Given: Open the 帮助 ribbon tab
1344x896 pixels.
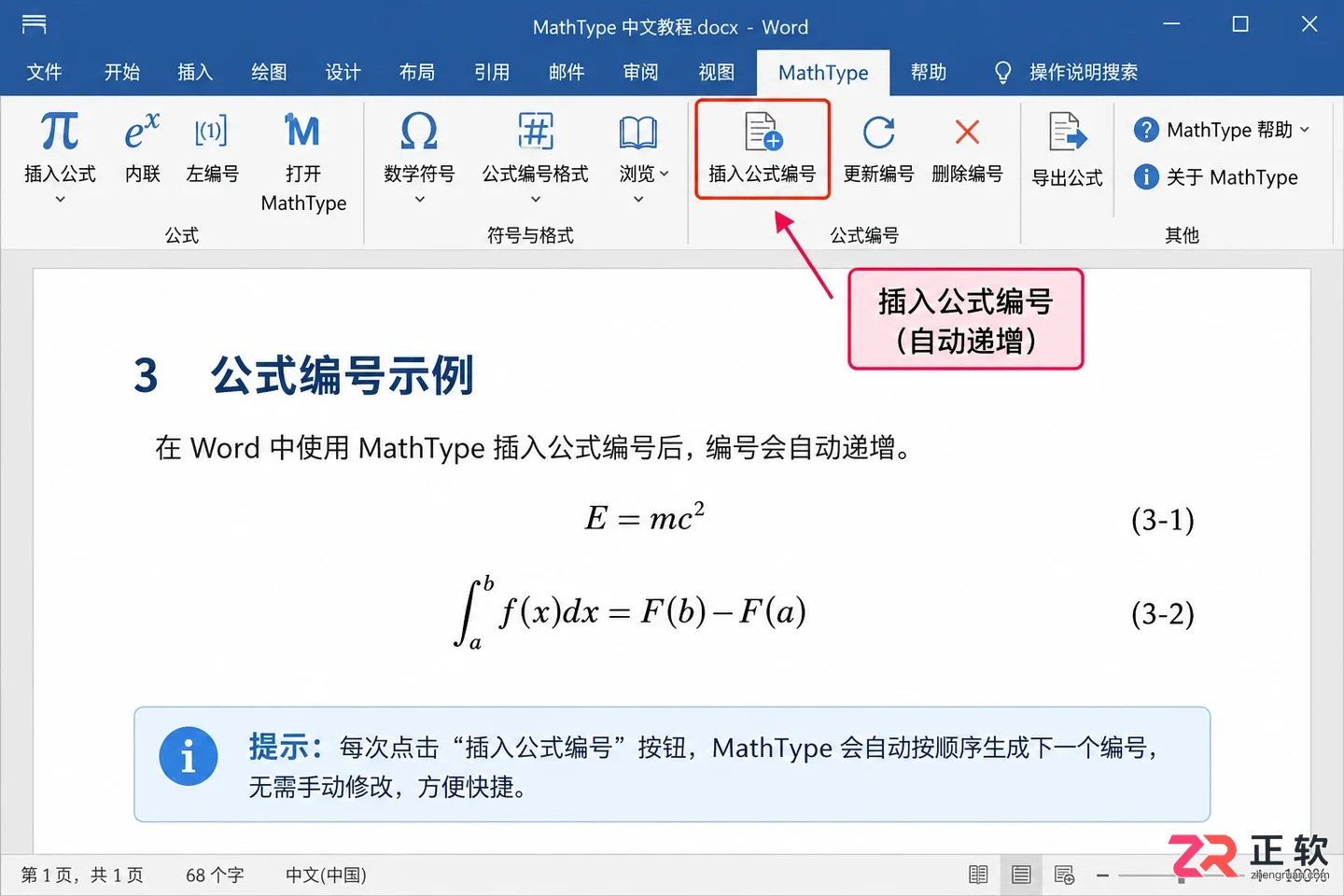Looking at the screenshot, I should [x=929, y=73].
